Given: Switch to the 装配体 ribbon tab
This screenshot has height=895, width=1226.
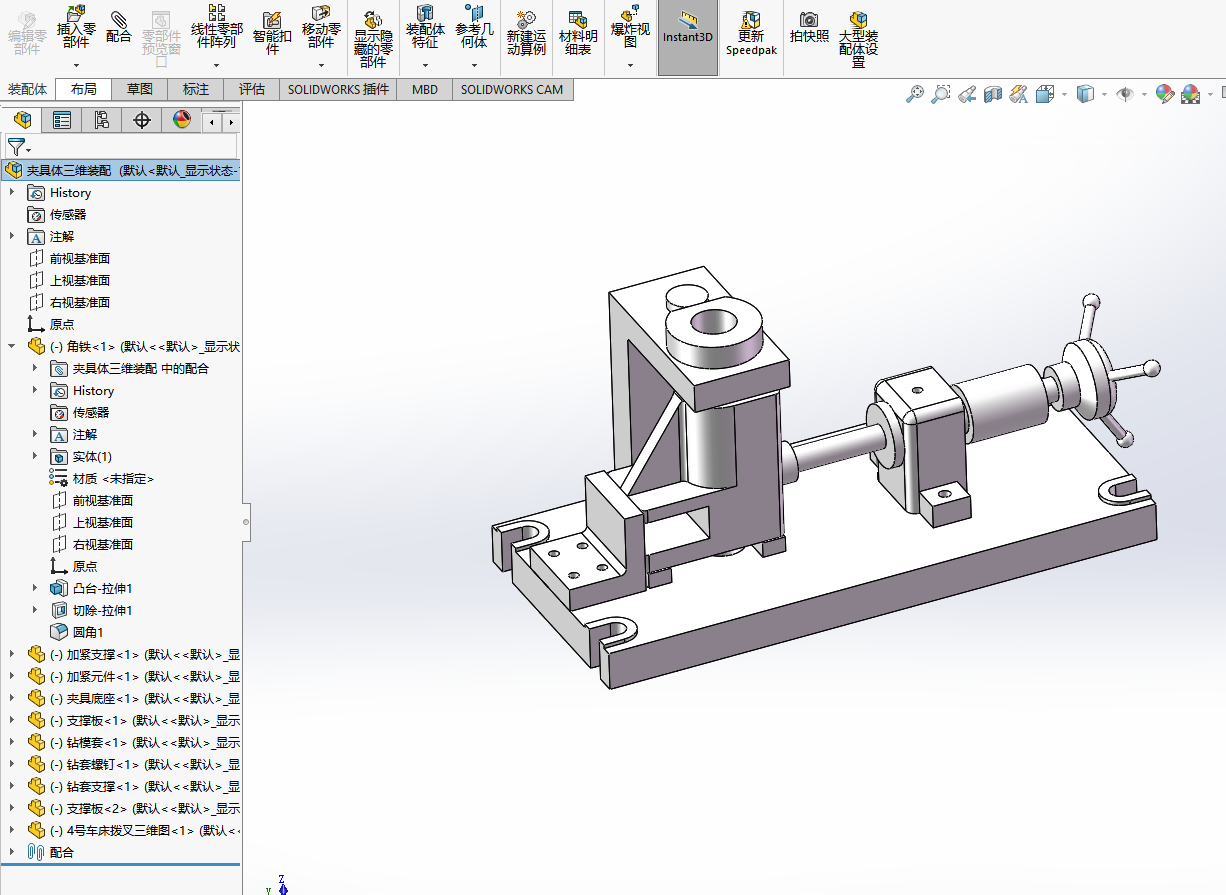Looking at the screenshot, I should pyautogui.click(x=27, y=89).
